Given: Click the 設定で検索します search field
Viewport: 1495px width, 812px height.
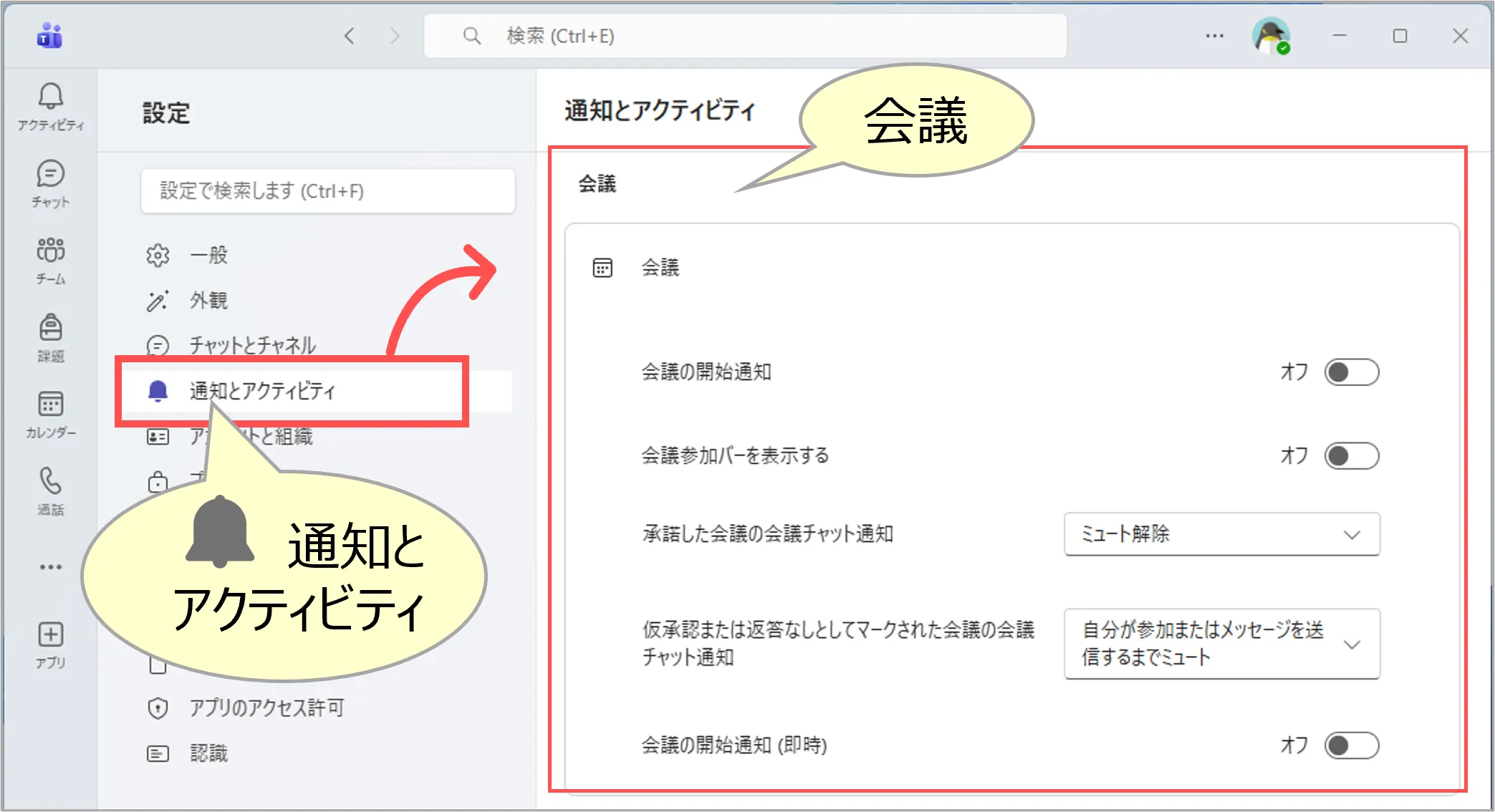Looking at the screenshot, I should pos(327,191).
